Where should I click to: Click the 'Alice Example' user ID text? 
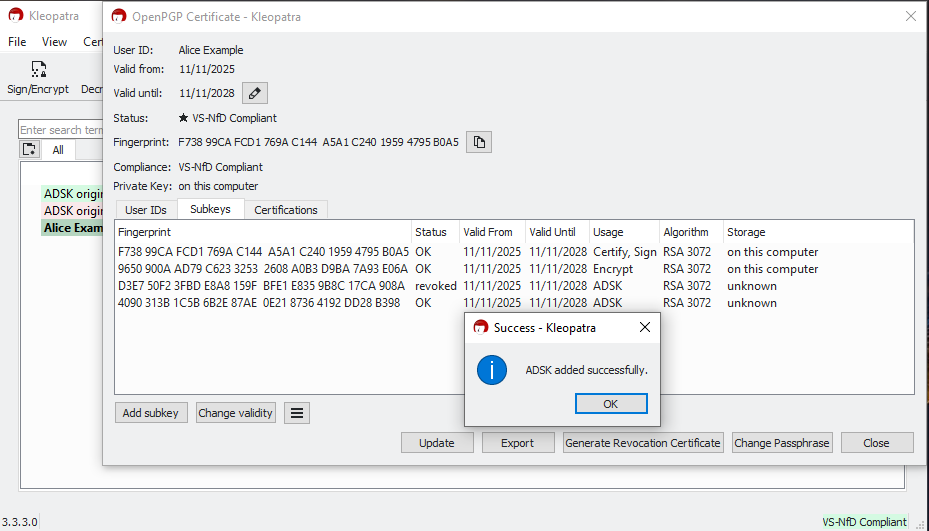click(211, 50)
